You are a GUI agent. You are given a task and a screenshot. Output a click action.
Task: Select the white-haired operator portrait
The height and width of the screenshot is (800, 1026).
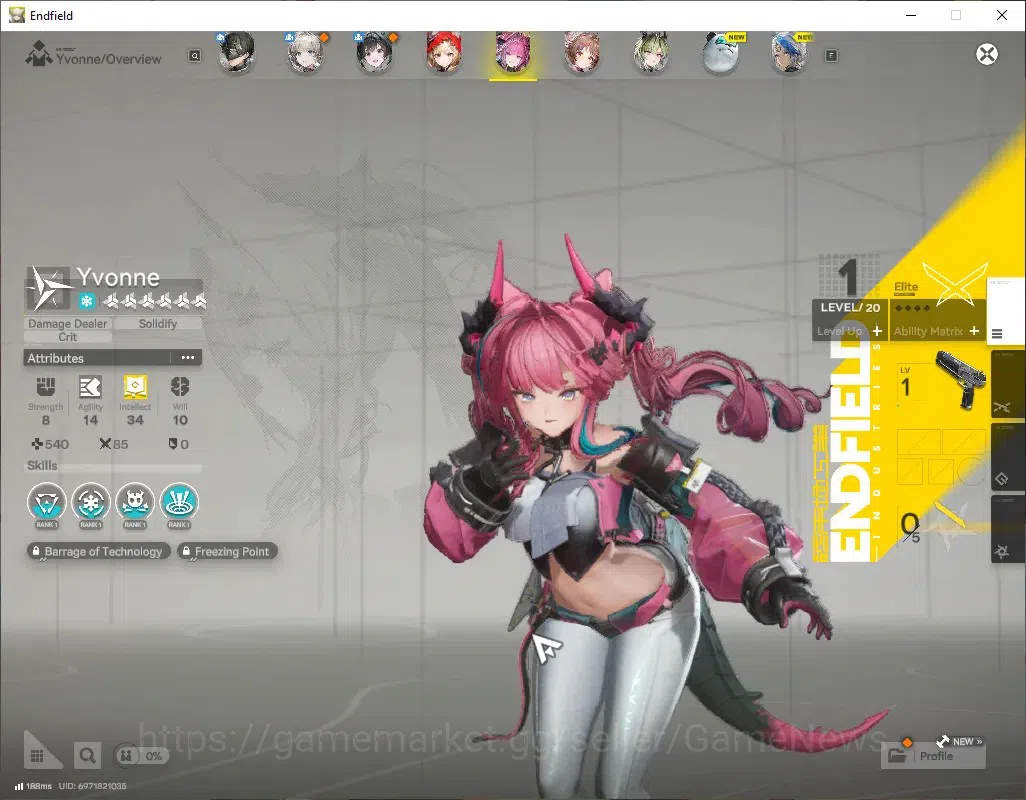(x=306, y=53)
